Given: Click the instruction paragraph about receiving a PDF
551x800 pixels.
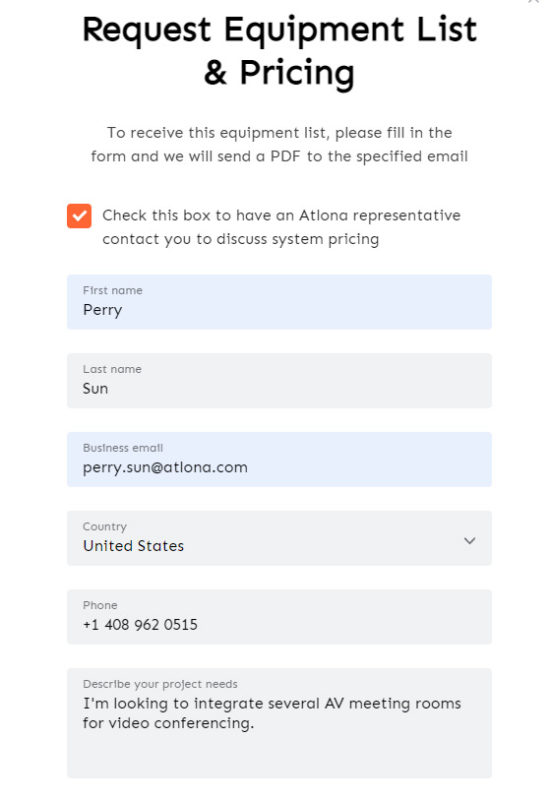Looking at the screenshot, I should click(x=279, y=144).
